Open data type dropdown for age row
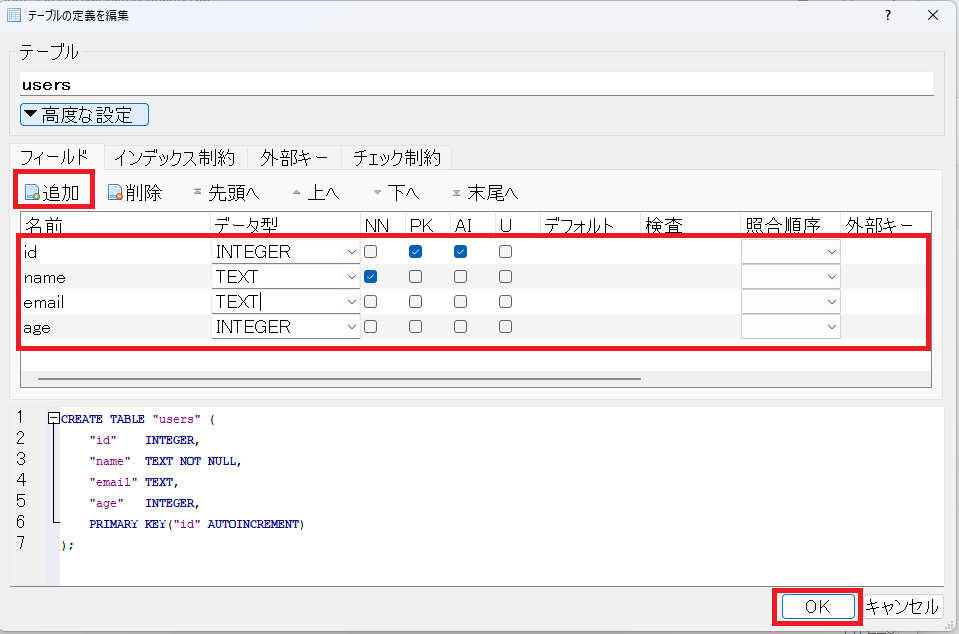Image resolution: width=959 pixels, height=634 pixels. tap(351, 327)
